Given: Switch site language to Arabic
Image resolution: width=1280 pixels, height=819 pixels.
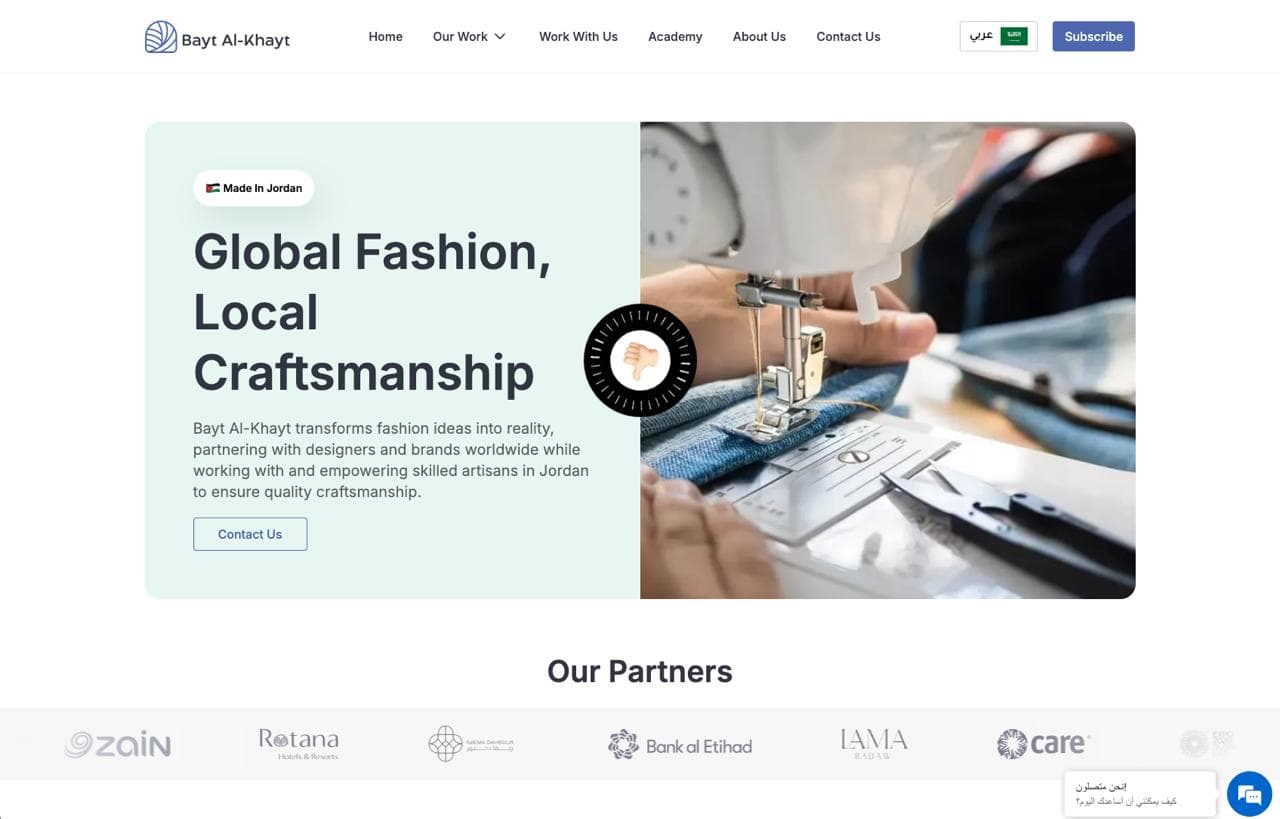Looking at the screenshot, I should coord(998,36).
